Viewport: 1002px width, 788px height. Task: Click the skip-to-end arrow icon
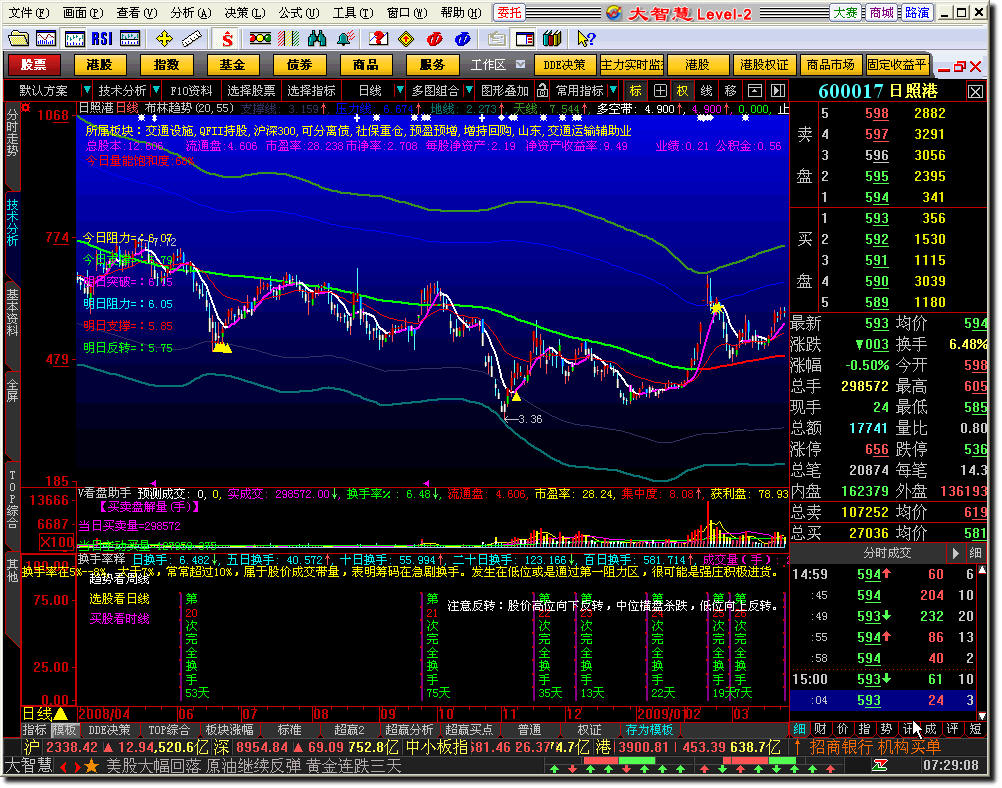(778, 91)
